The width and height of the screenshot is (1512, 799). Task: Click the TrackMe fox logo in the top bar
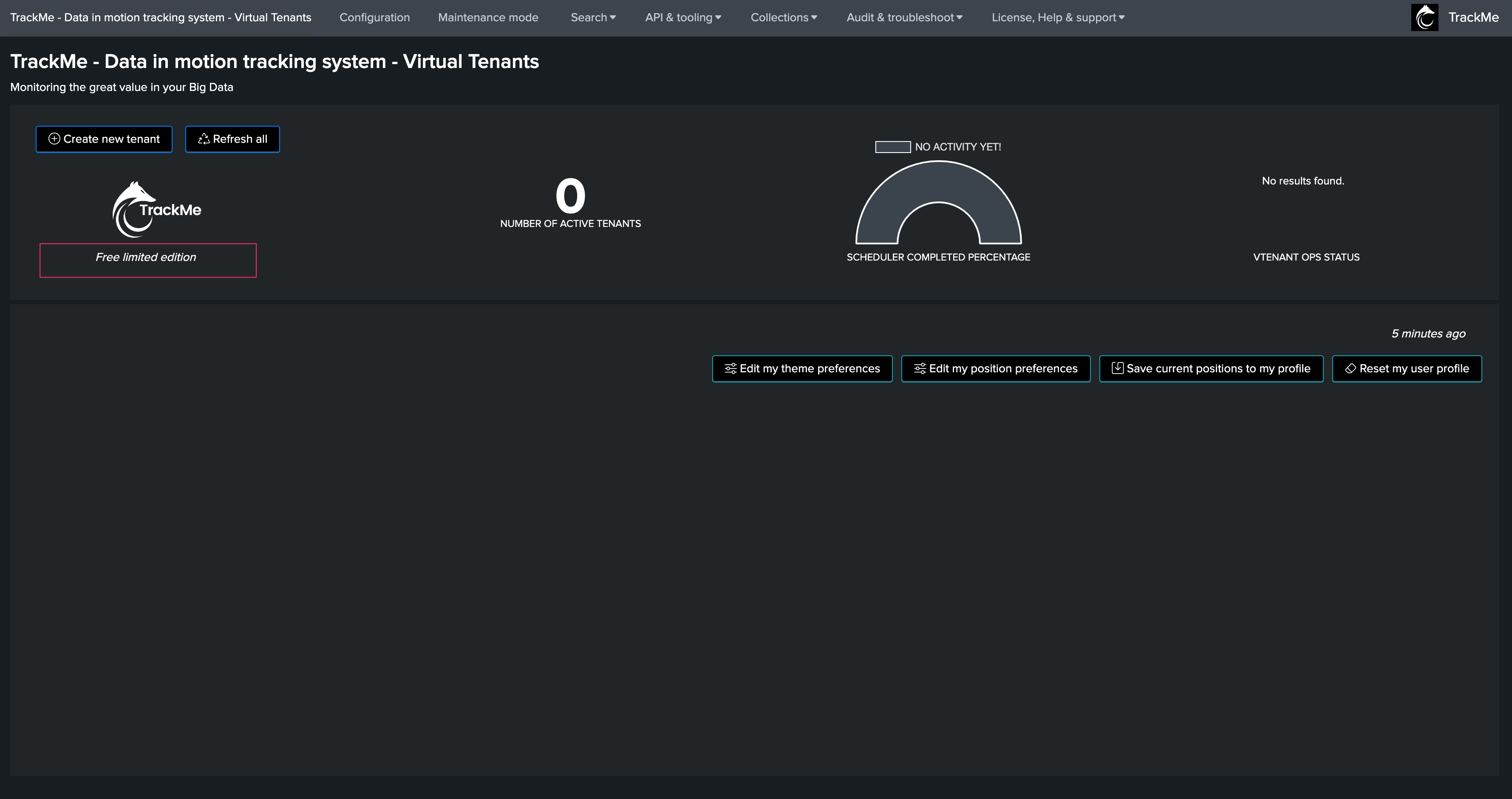(1424, 17)
